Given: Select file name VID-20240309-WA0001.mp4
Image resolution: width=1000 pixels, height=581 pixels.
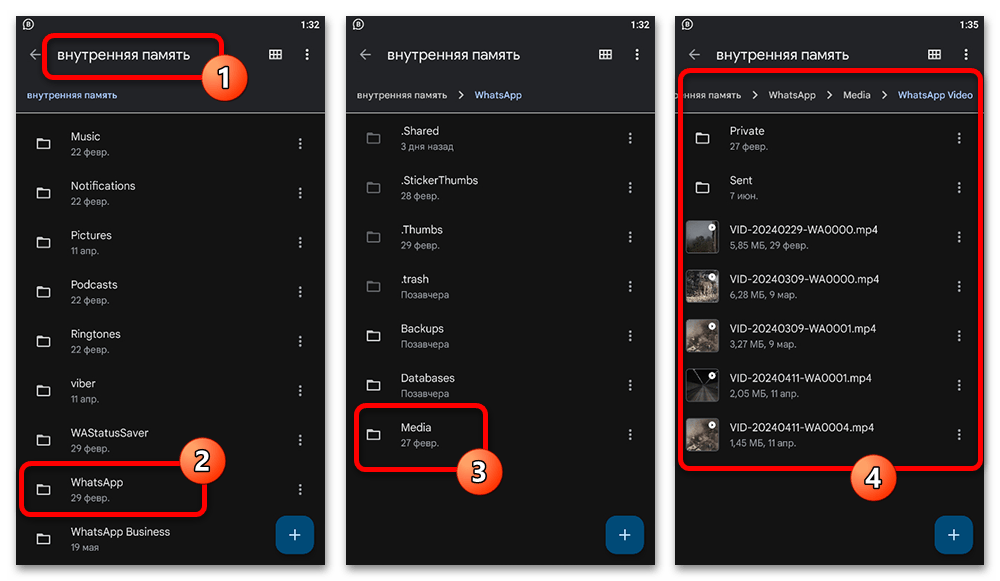Looking at the screenshot, I should 803,328.
